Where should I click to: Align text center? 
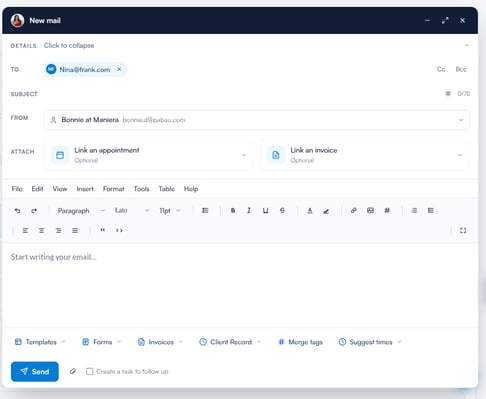42,230
